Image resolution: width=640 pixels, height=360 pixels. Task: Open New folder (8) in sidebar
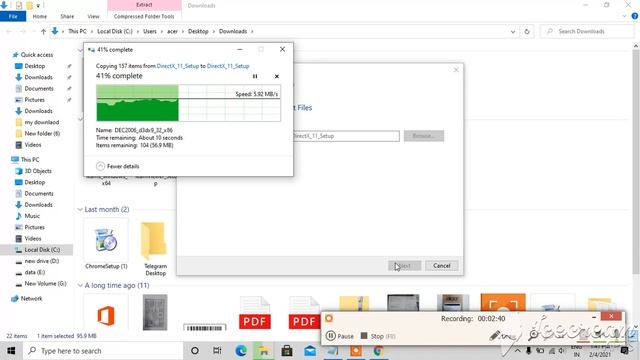42,133
